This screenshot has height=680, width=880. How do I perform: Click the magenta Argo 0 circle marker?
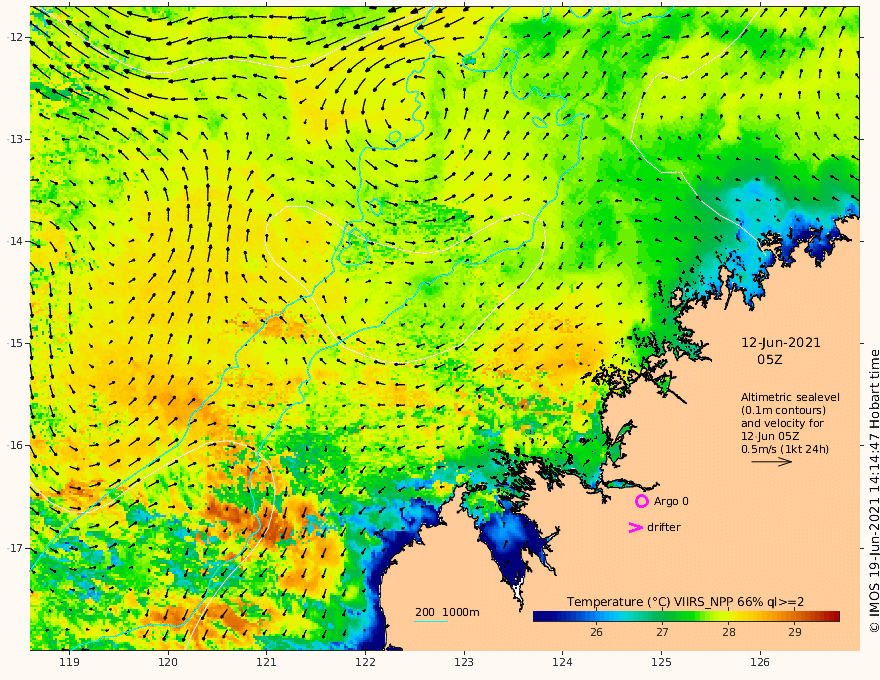point(641,501)
